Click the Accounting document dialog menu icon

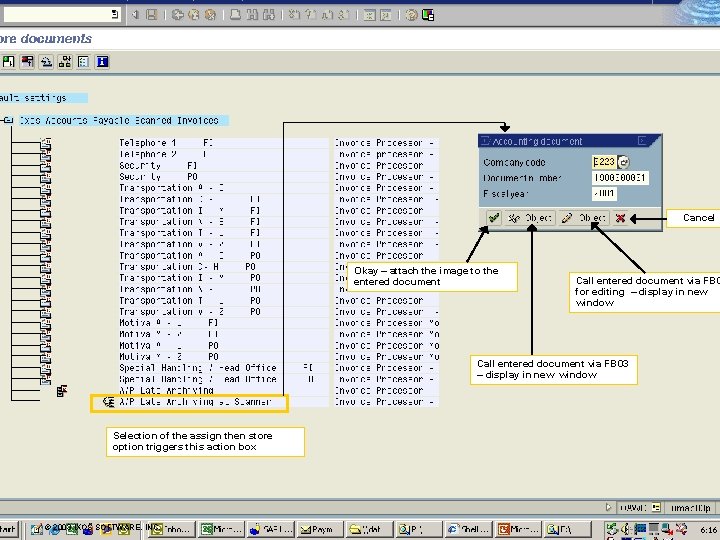(486, 141)
